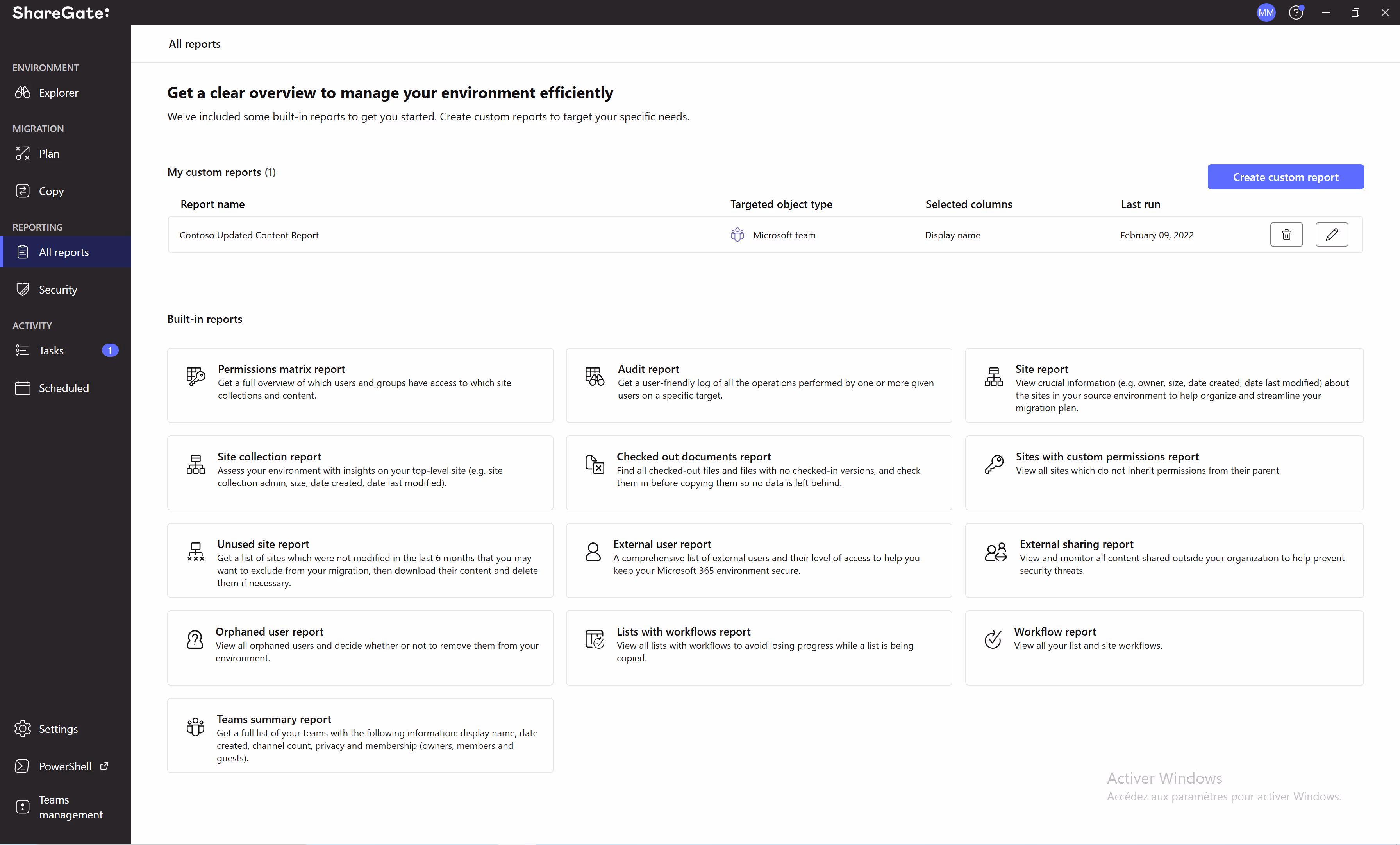Click the Scheduled calendar icon

(23, 388)
